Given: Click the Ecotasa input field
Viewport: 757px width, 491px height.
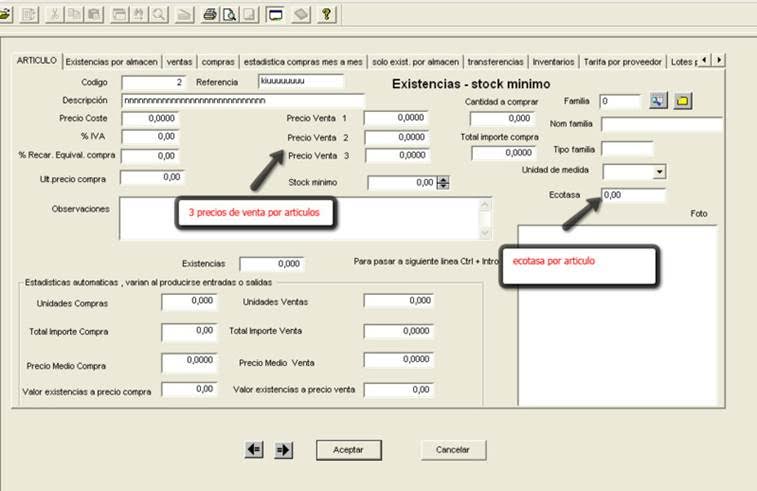Looking at the screenshot, I should pos(634,196).
